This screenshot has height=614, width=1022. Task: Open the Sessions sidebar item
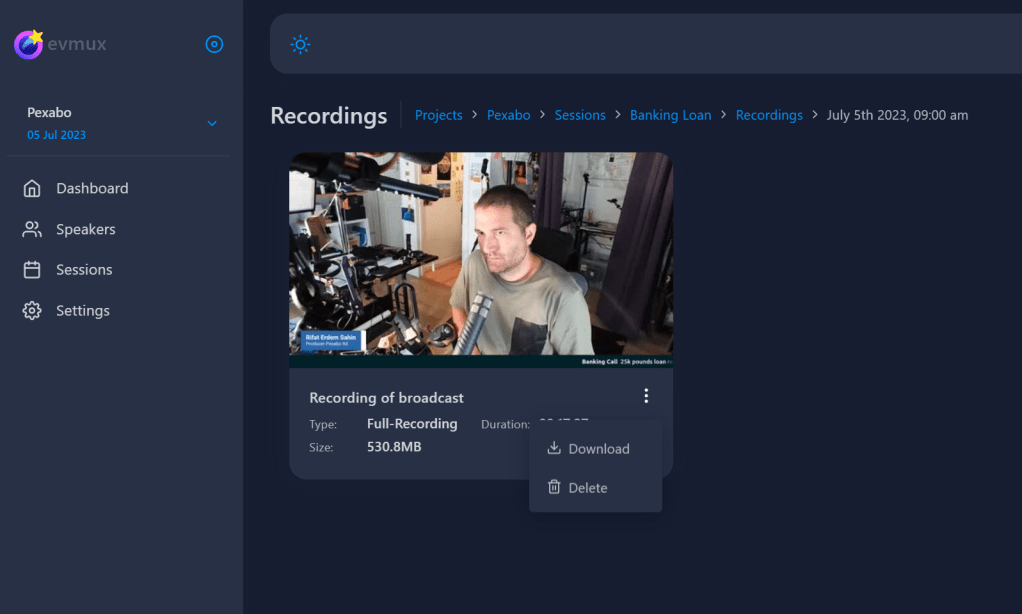coord(84,270)
